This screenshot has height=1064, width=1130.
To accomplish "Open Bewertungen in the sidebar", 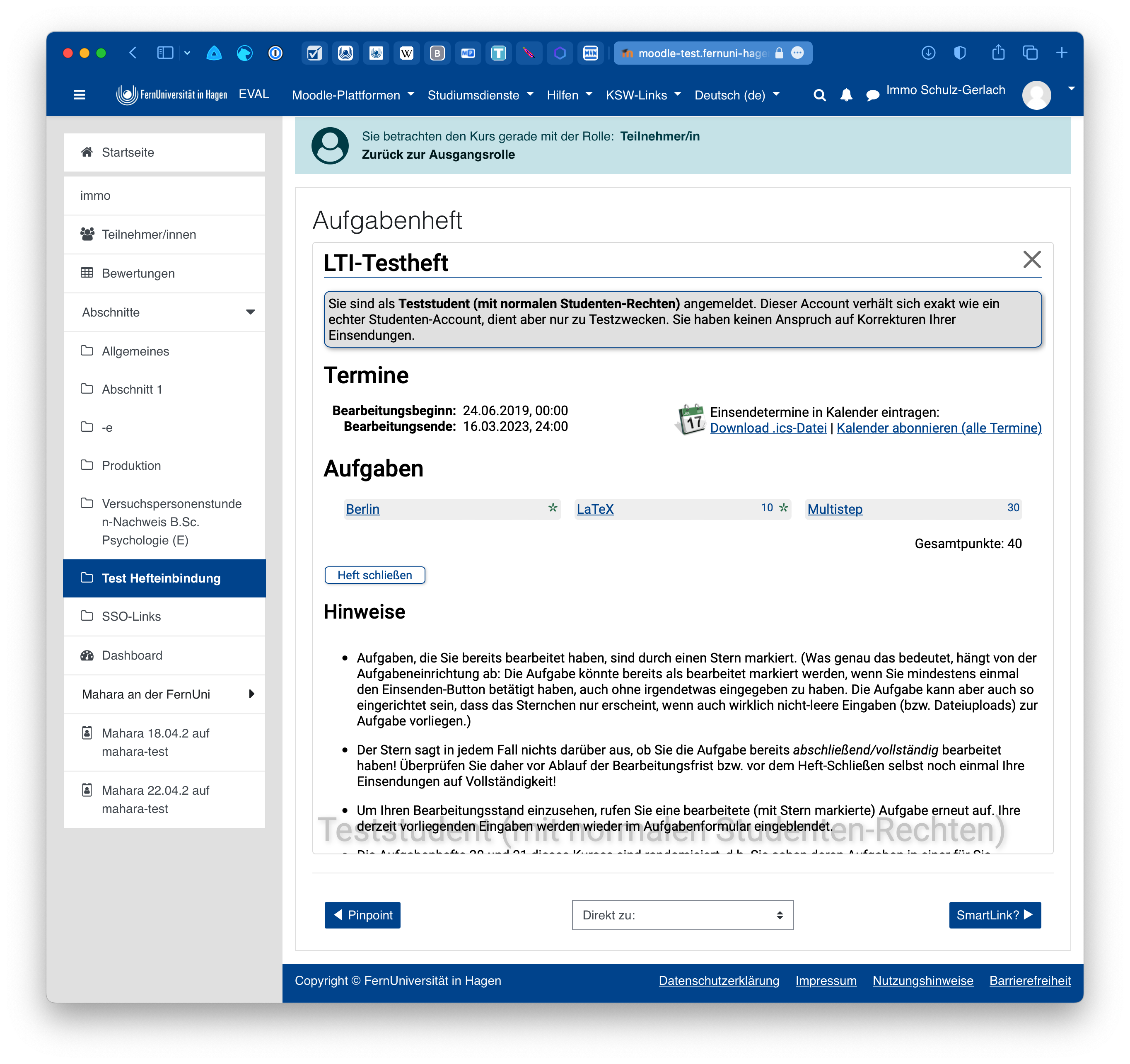I will tap(164, 273).
